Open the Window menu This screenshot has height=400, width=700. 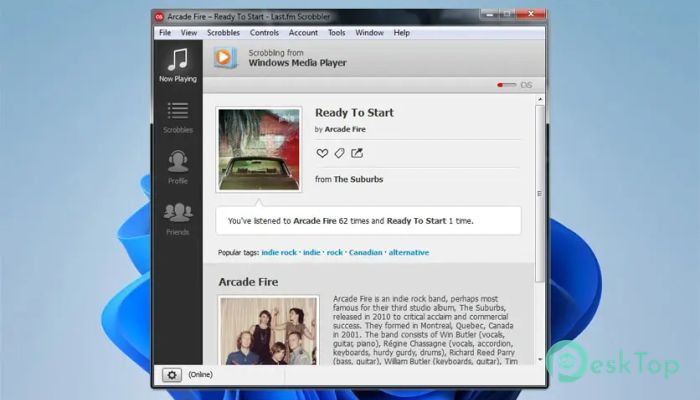pos(369,33)
